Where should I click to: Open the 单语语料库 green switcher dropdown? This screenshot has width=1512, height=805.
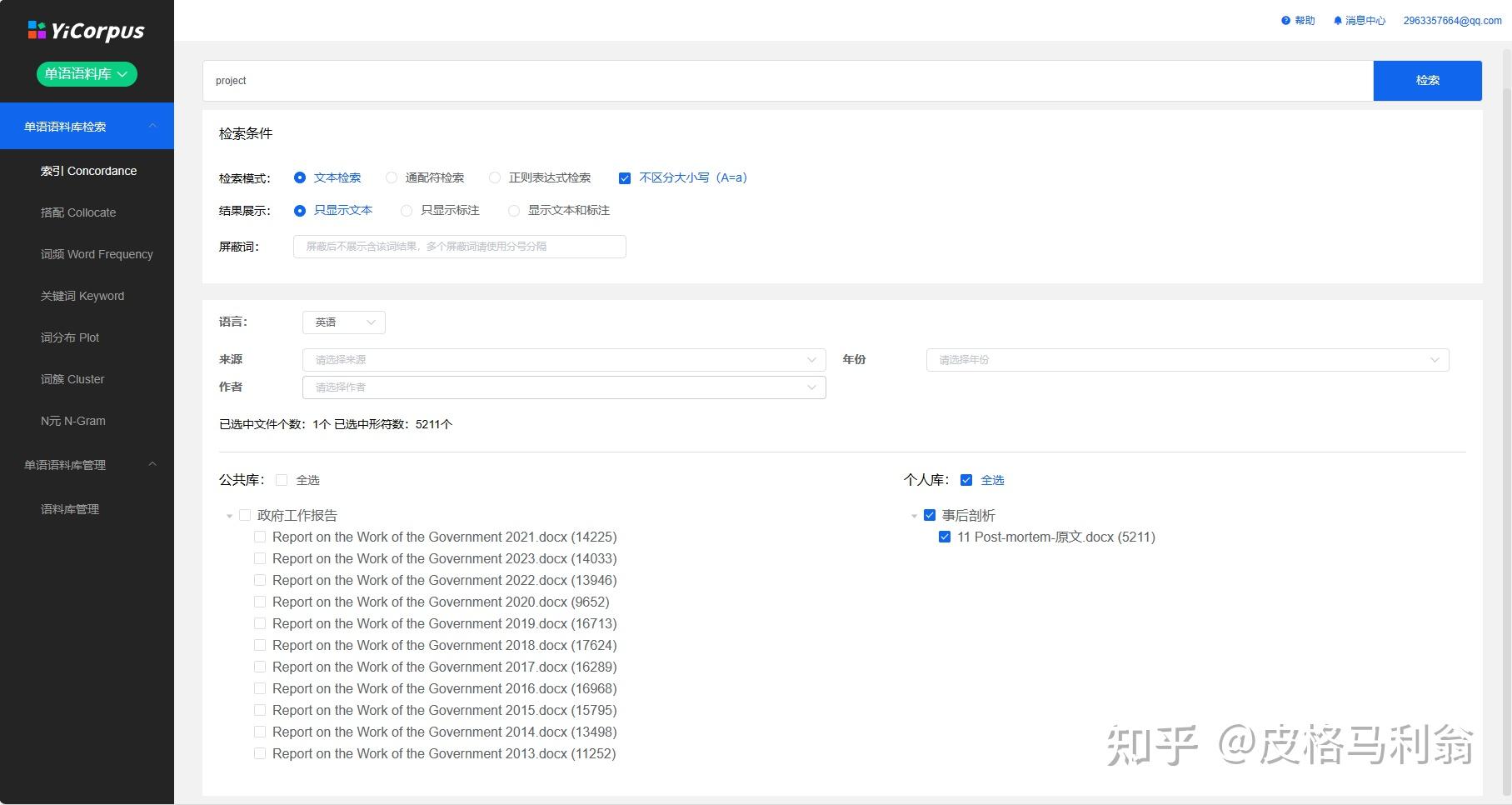coord(87,74)
